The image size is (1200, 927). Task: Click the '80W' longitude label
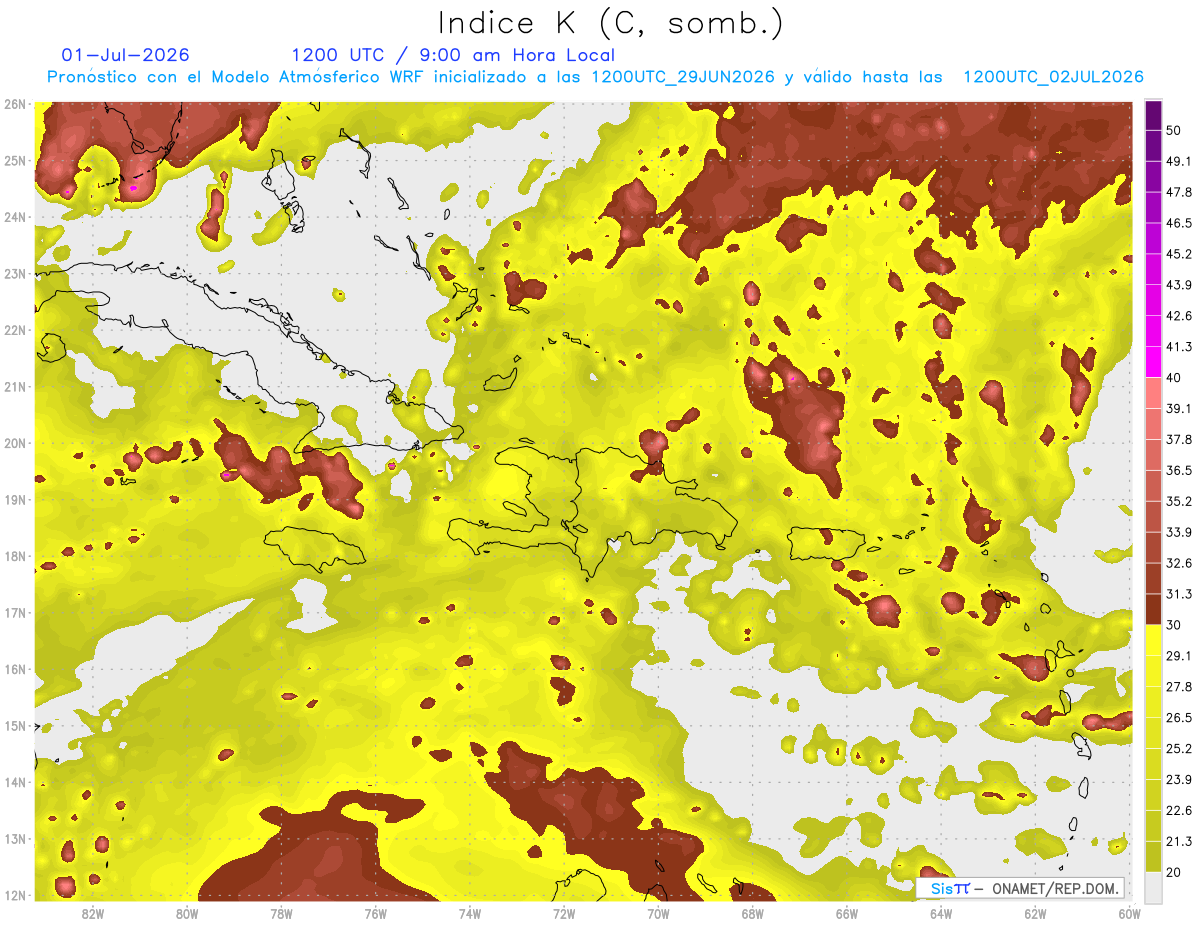coord(187,914)
